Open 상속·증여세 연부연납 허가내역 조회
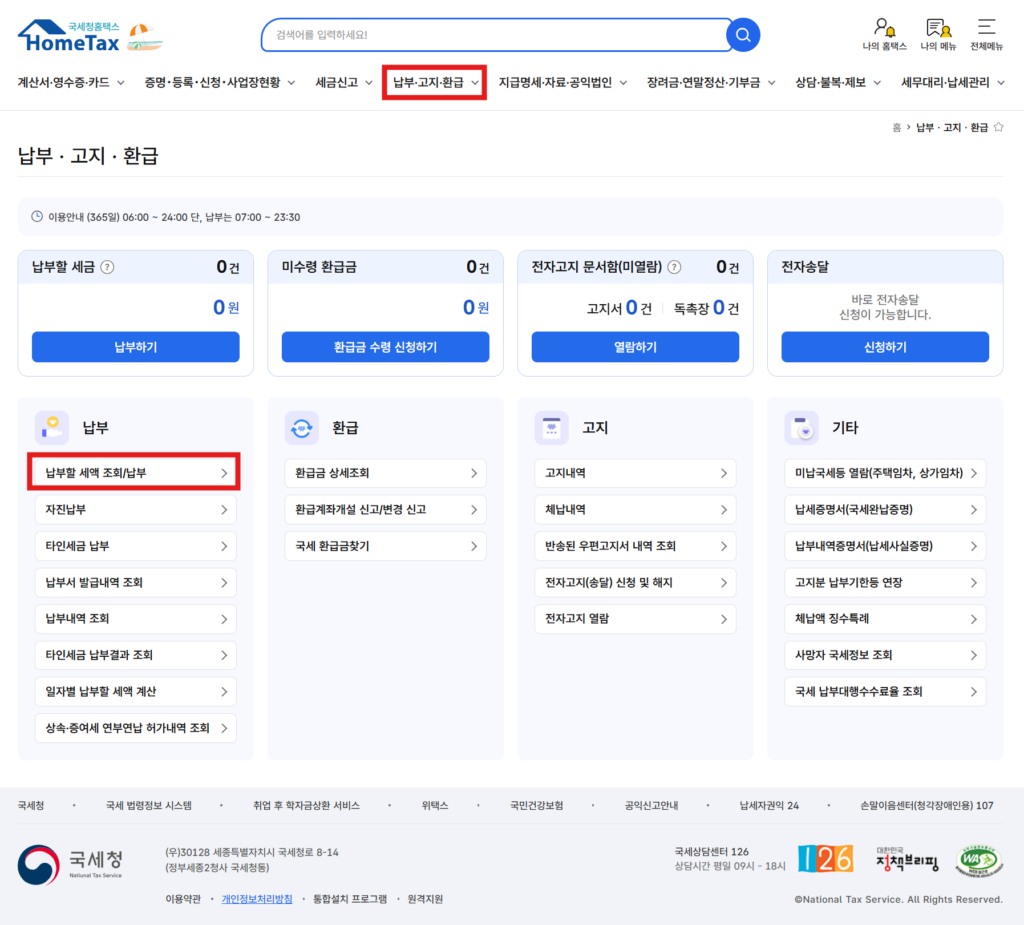 [x=136, y=728]
